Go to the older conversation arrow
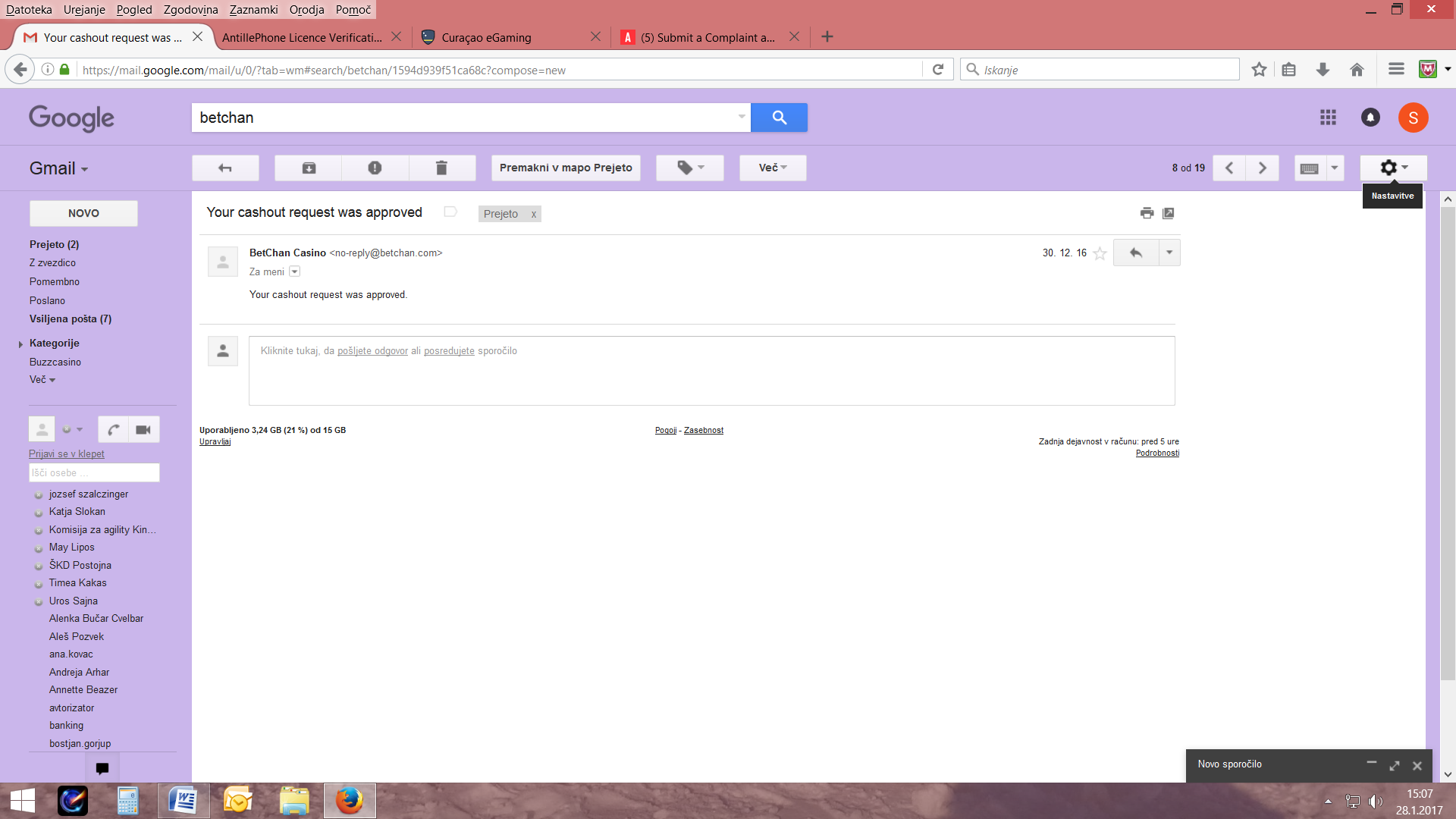Viewport: 1456px width, 819px height. point(1263,168)
